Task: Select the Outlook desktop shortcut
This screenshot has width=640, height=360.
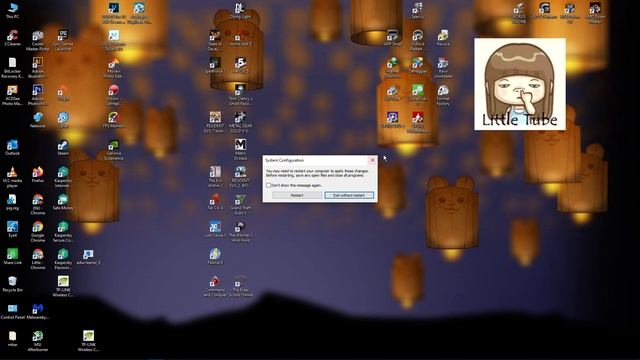Action: 12,147
